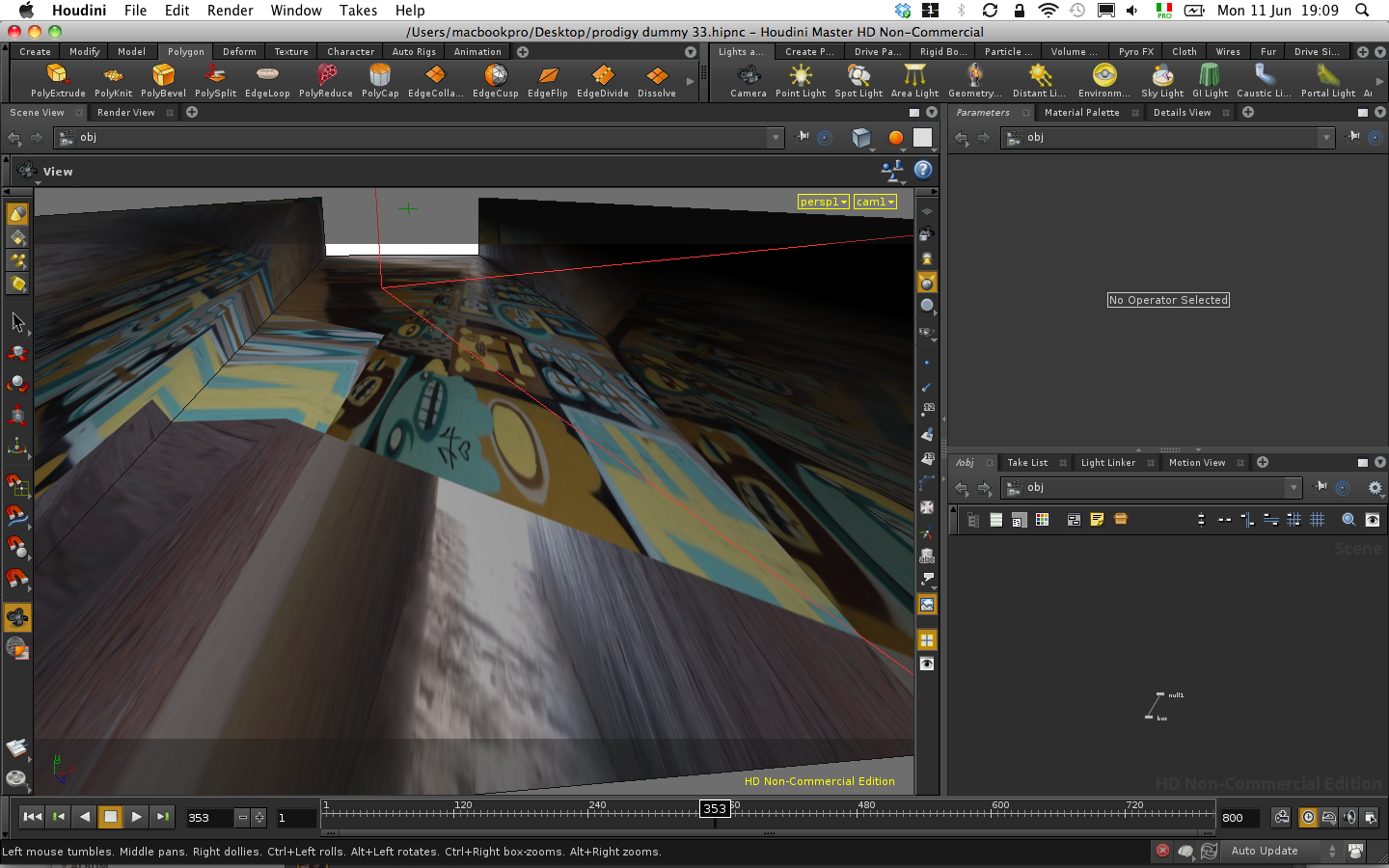Click the Wi-Fi icon in the menu bar
The height and width of the screenshot is (868, 1389).
(x=1048, y=11)
